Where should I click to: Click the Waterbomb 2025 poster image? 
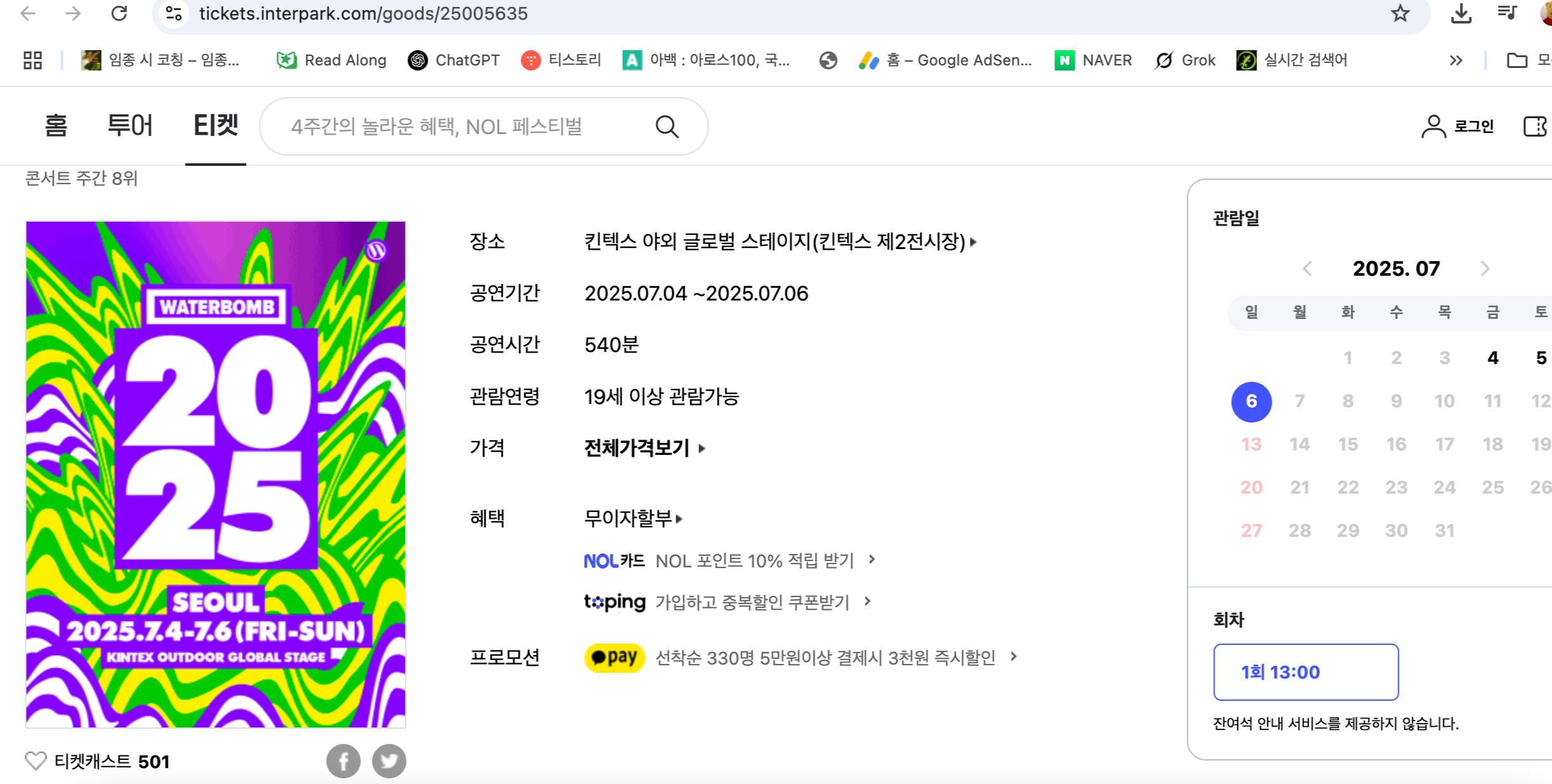[x=215, y=474]
